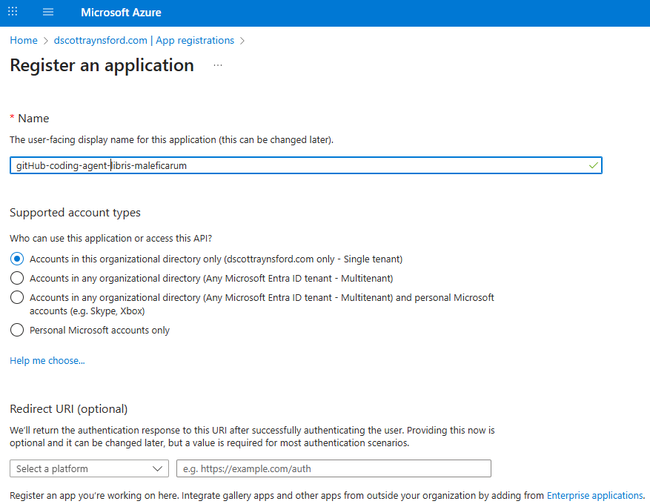Click the Microsoft Azure title
Image resolution: width=650 pixels, height=504 pixels.
click(x=121, y=12)
